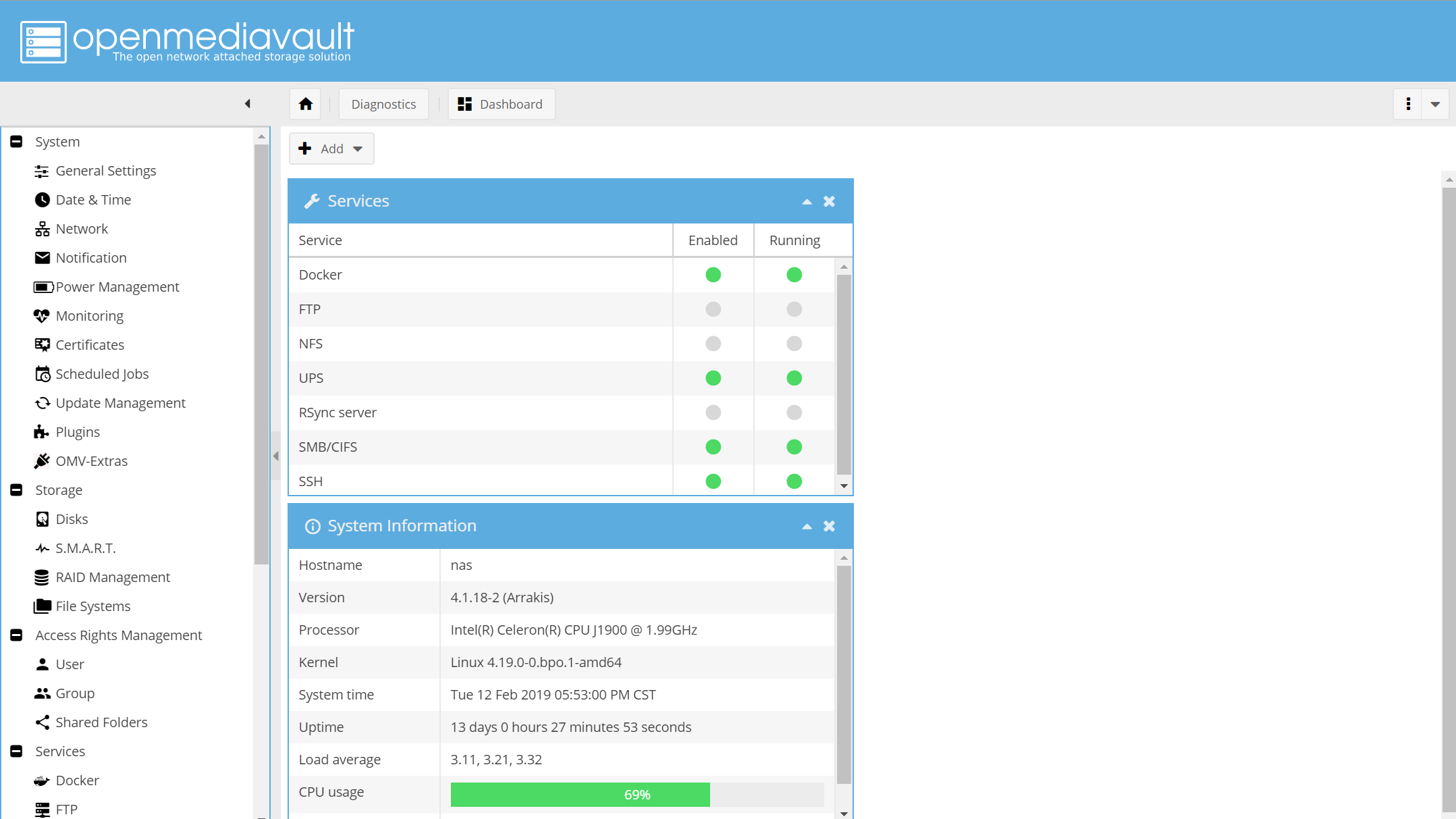This screenshot has width=1456, height=819.
Task: Collapse the System Information widget panel
Action: (x=807, y=526)
